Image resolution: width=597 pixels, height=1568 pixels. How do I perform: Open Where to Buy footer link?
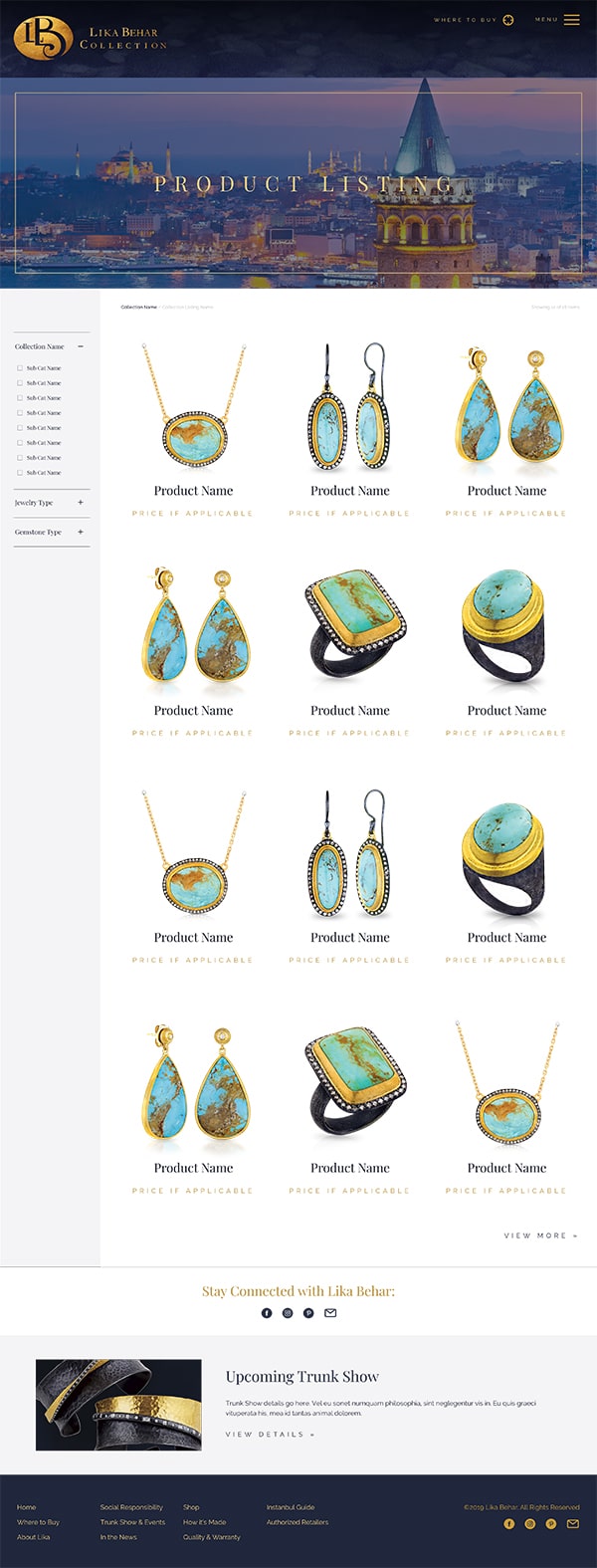point(38,1522)
